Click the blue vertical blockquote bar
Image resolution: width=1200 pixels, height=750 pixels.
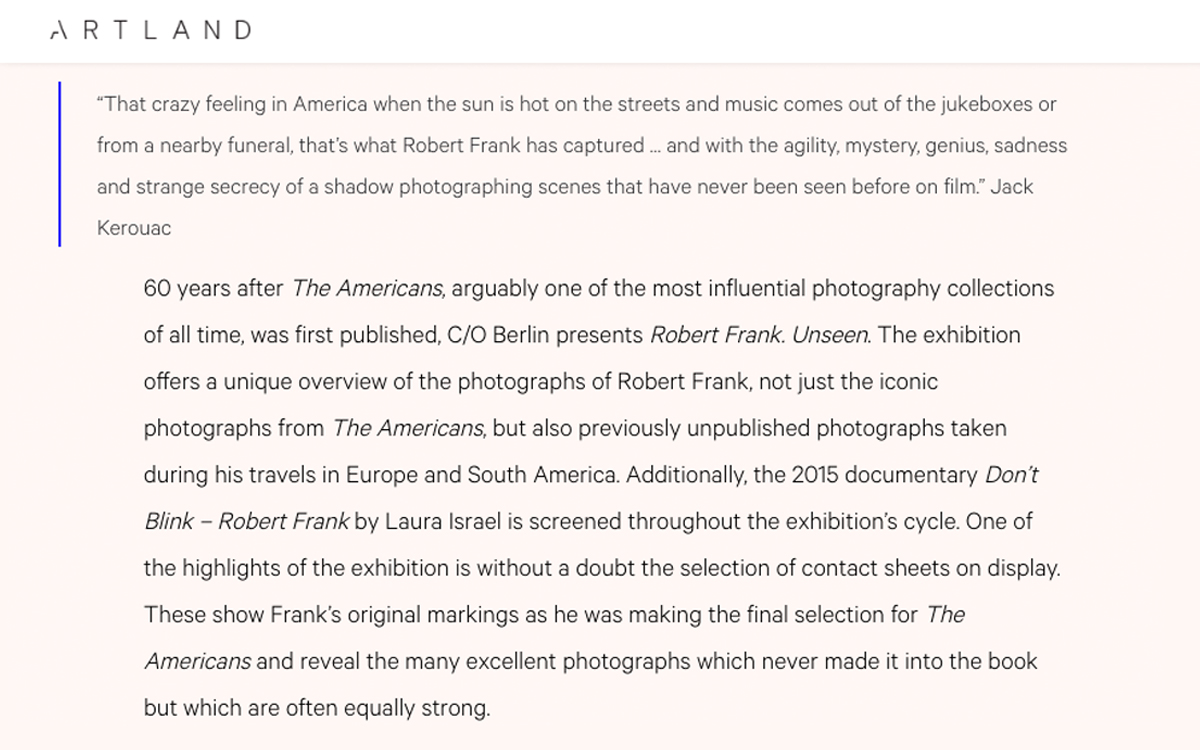[x=60, y=164]
